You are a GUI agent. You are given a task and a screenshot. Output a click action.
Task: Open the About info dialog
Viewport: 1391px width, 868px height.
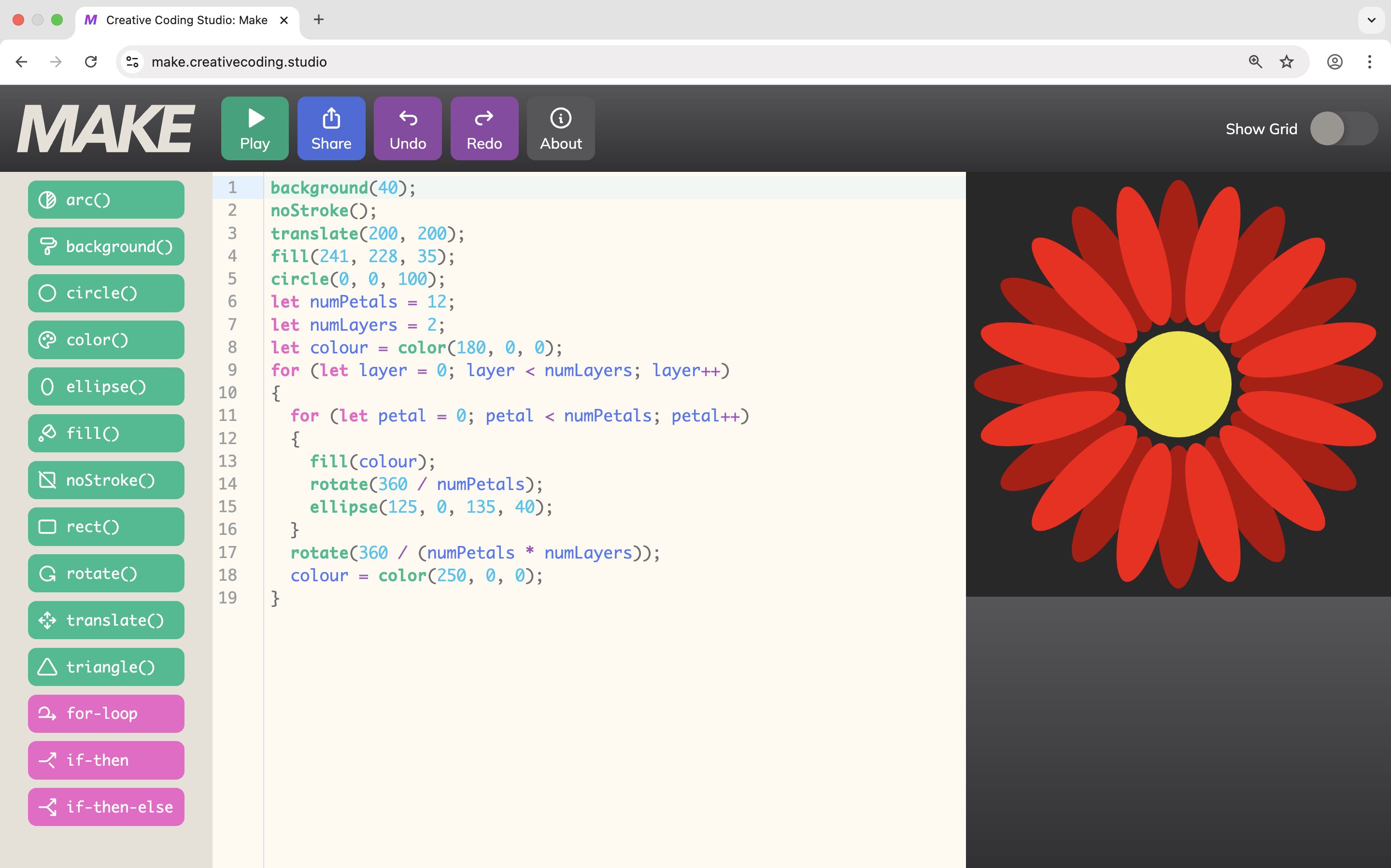(x=560, y=128)
